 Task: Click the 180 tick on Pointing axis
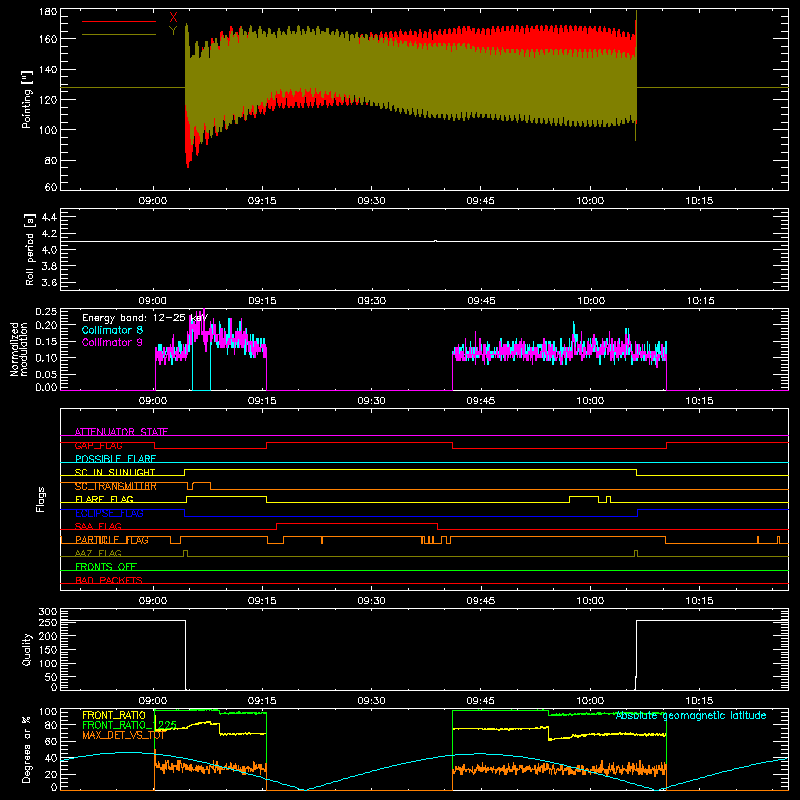point(48,12)
